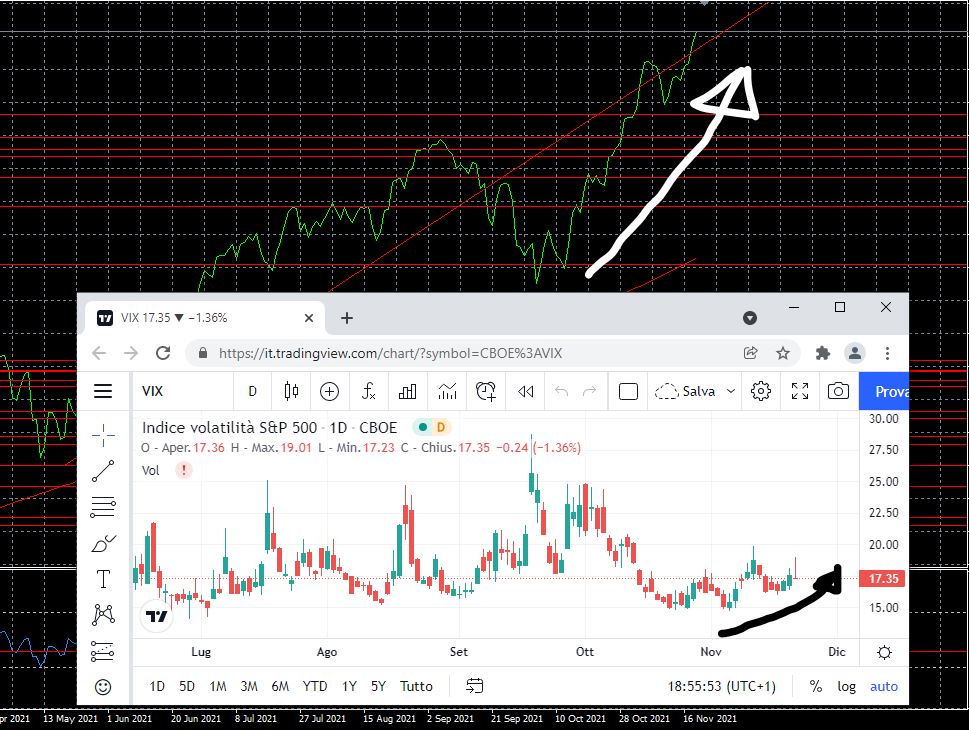Image resolution: width=969 pixels, height=730 pixels.
Task: Select the patterns drawing tool
Action: 103,615
